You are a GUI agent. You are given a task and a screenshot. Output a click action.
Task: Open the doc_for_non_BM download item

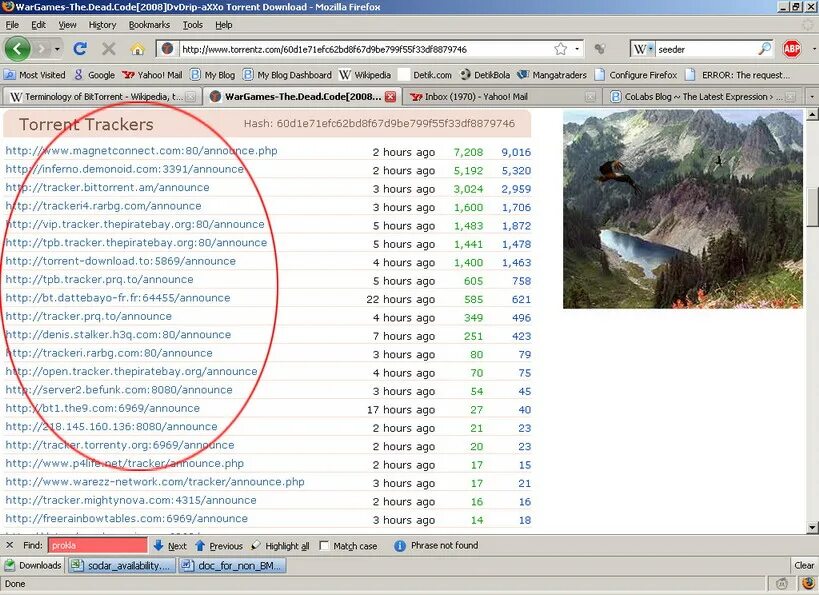coord(232,565)
